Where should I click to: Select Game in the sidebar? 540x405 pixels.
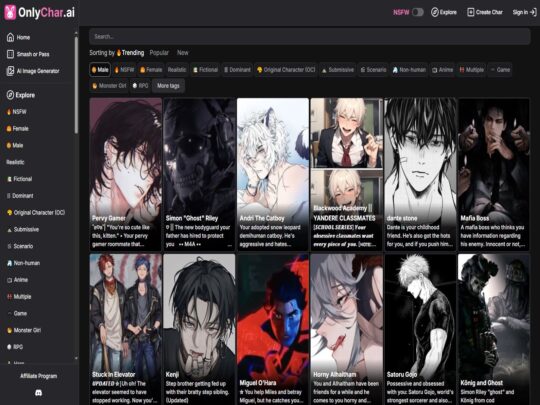(17, 313)
